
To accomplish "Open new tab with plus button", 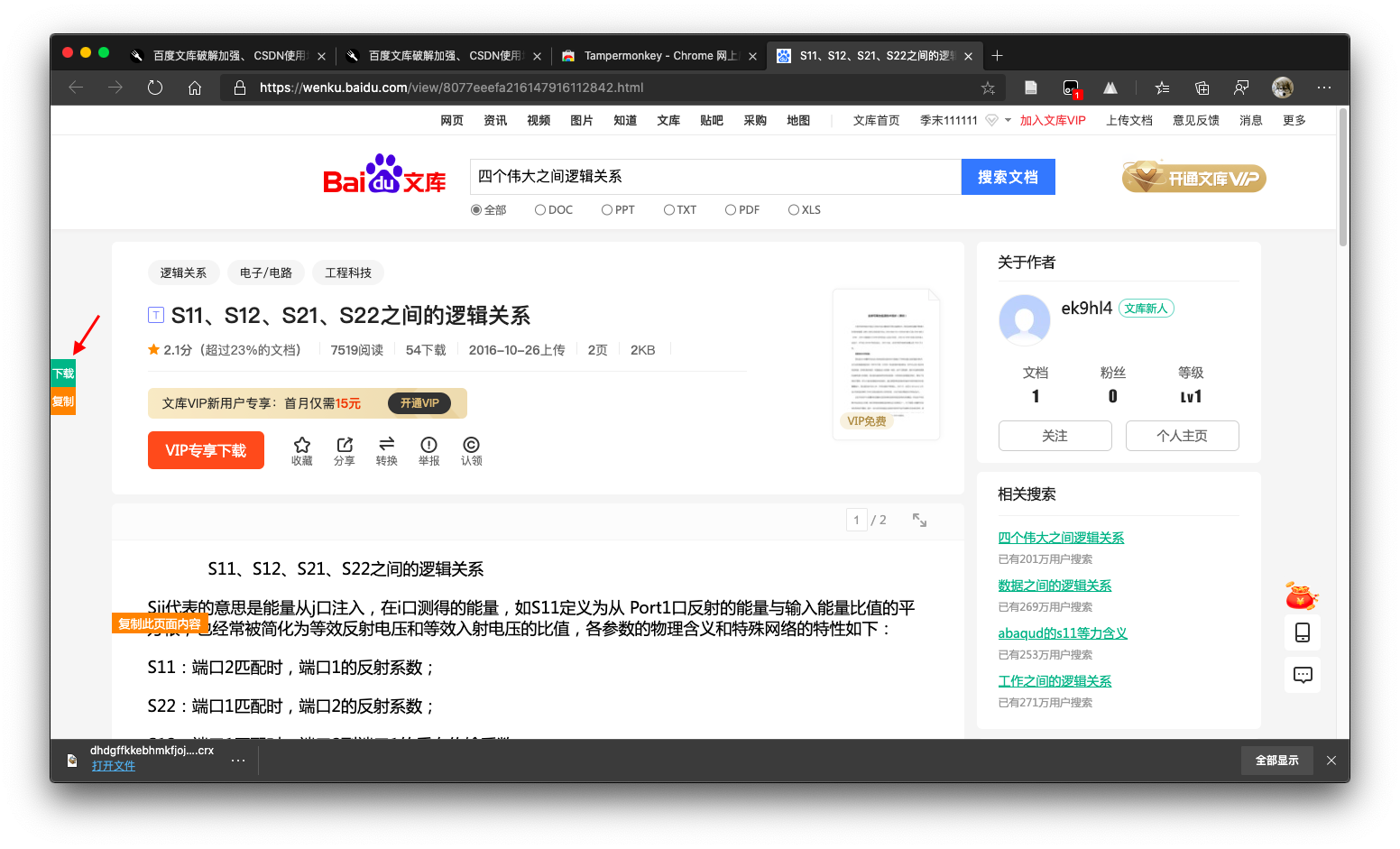I will click(997, 55).
